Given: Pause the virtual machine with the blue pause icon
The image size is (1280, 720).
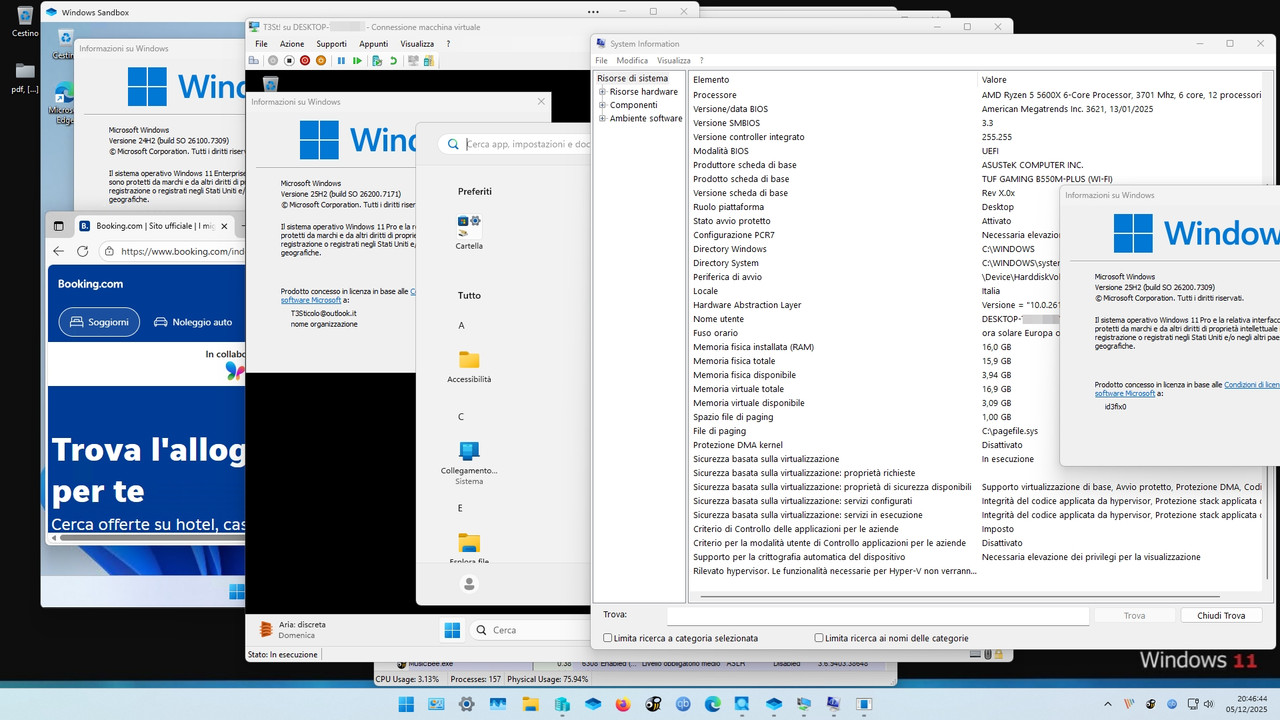Looking at the screenshot, I should (x=341, y=61).
